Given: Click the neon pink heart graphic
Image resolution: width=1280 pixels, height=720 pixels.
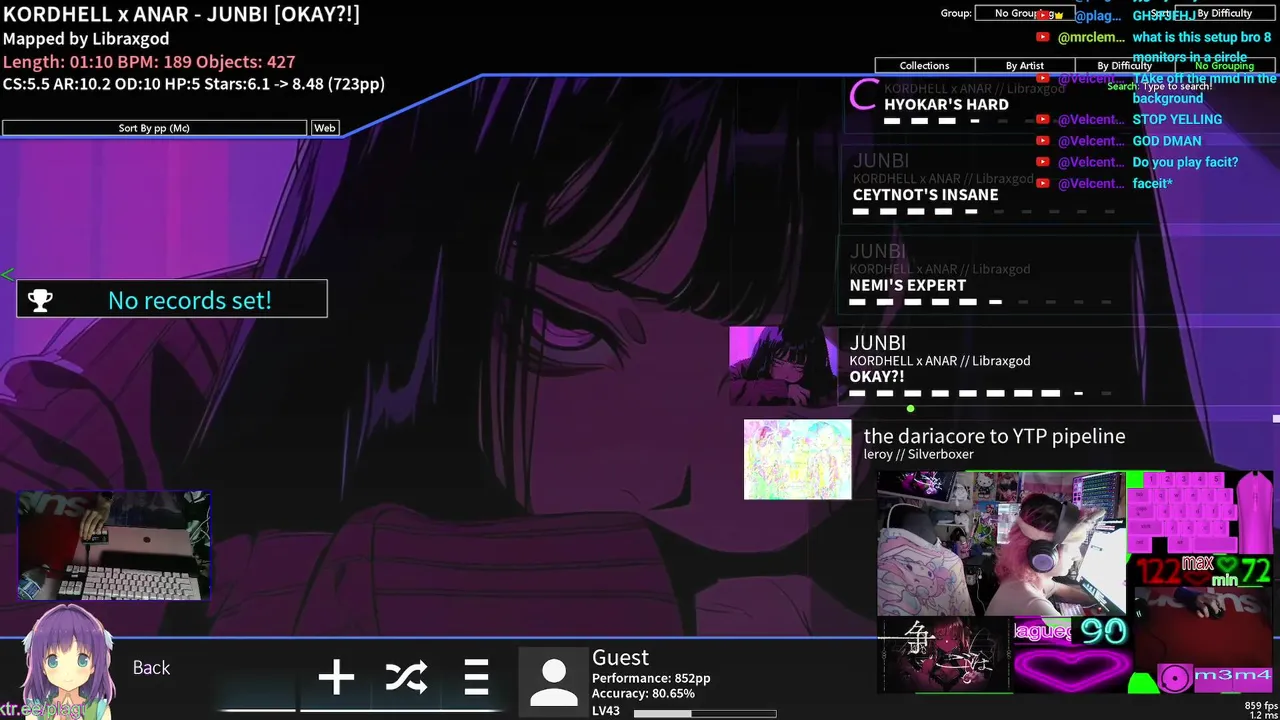Looking at the screenshot, I should coord(1071,669).
